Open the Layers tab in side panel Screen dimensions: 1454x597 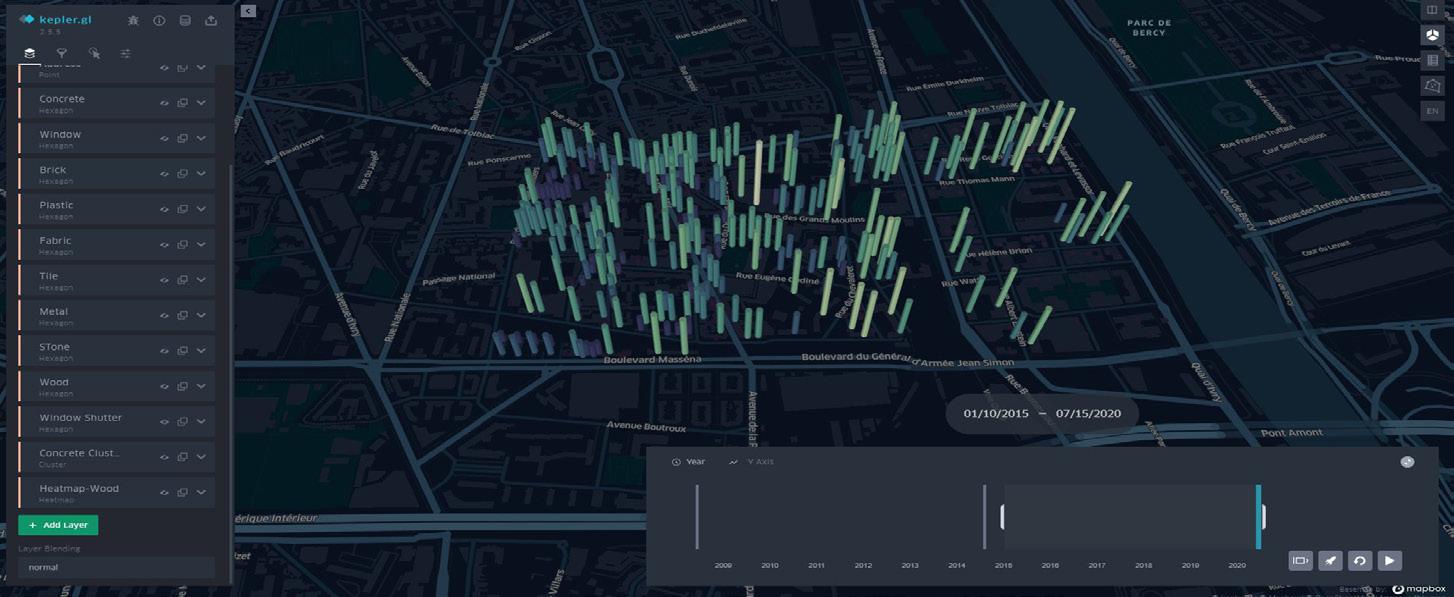coord(30,53)
